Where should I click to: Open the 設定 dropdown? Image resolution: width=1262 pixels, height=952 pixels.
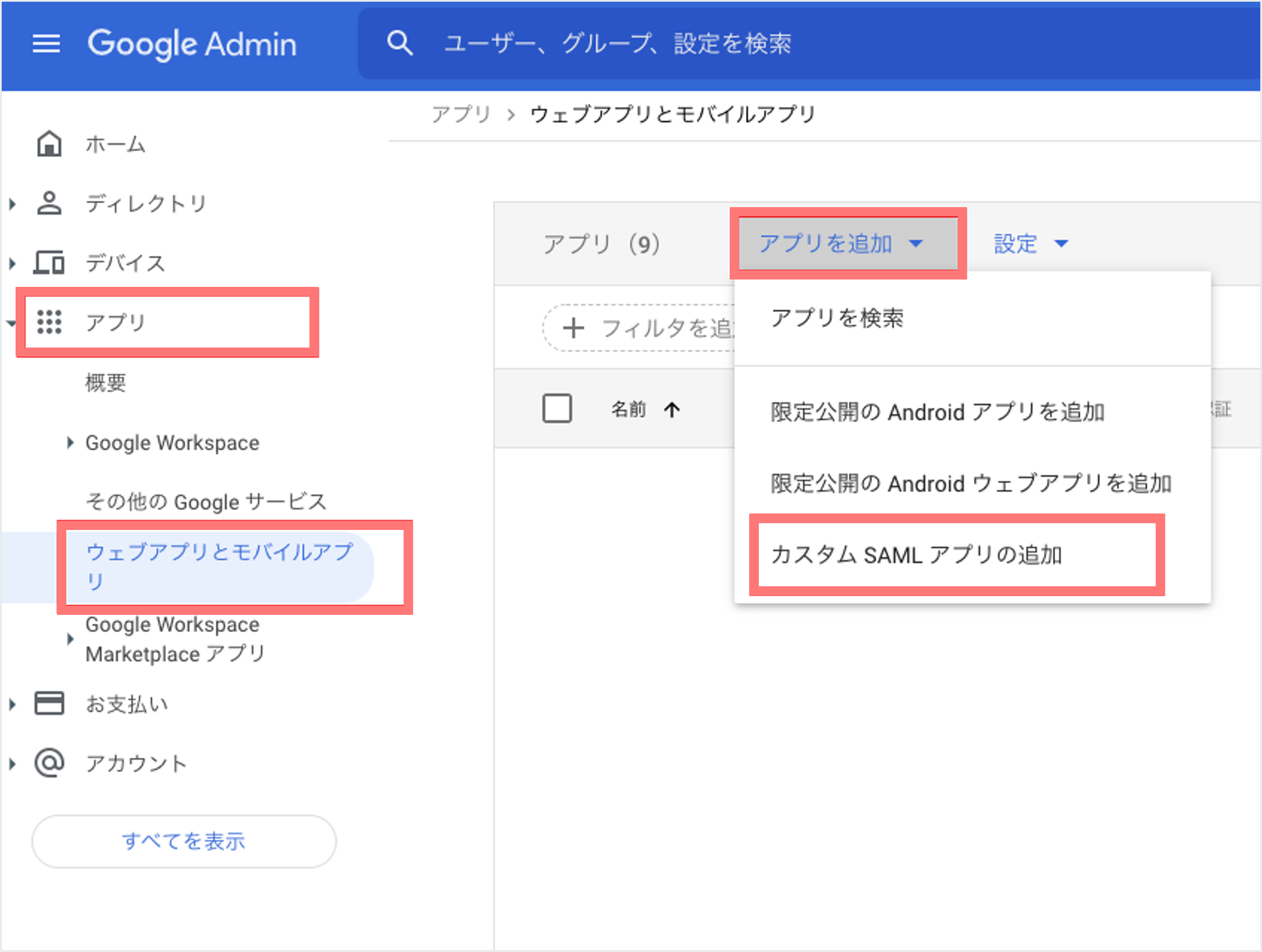point(1031,244)
